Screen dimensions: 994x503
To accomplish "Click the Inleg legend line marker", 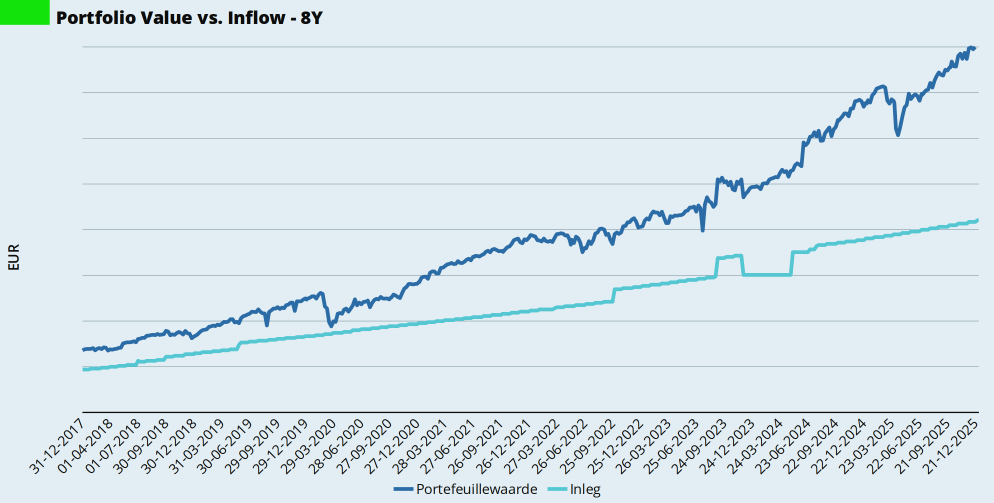I will click(x=555, y=489).
